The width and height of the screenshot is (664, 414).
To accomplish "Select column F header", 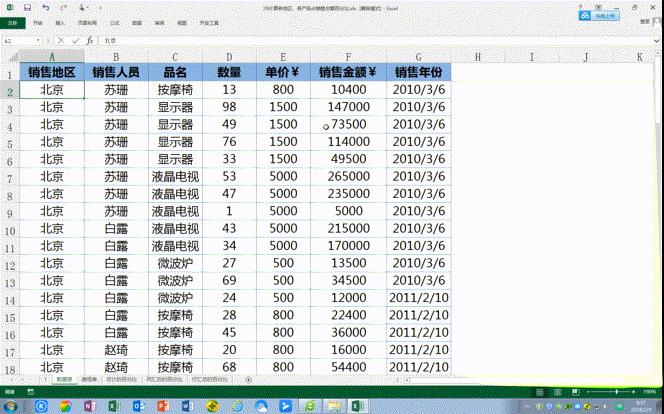I will [348, 57].
